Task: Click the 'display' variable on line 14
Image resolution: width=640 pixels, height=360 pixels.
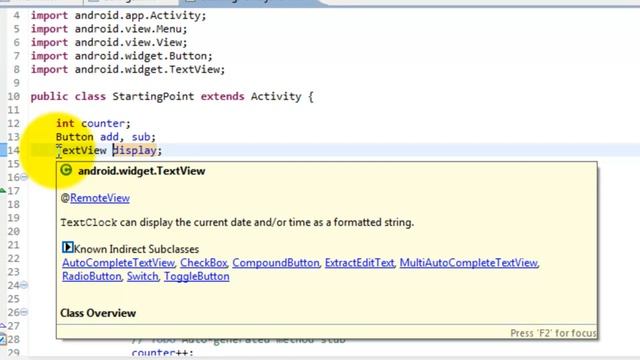Action: point(134,150)
